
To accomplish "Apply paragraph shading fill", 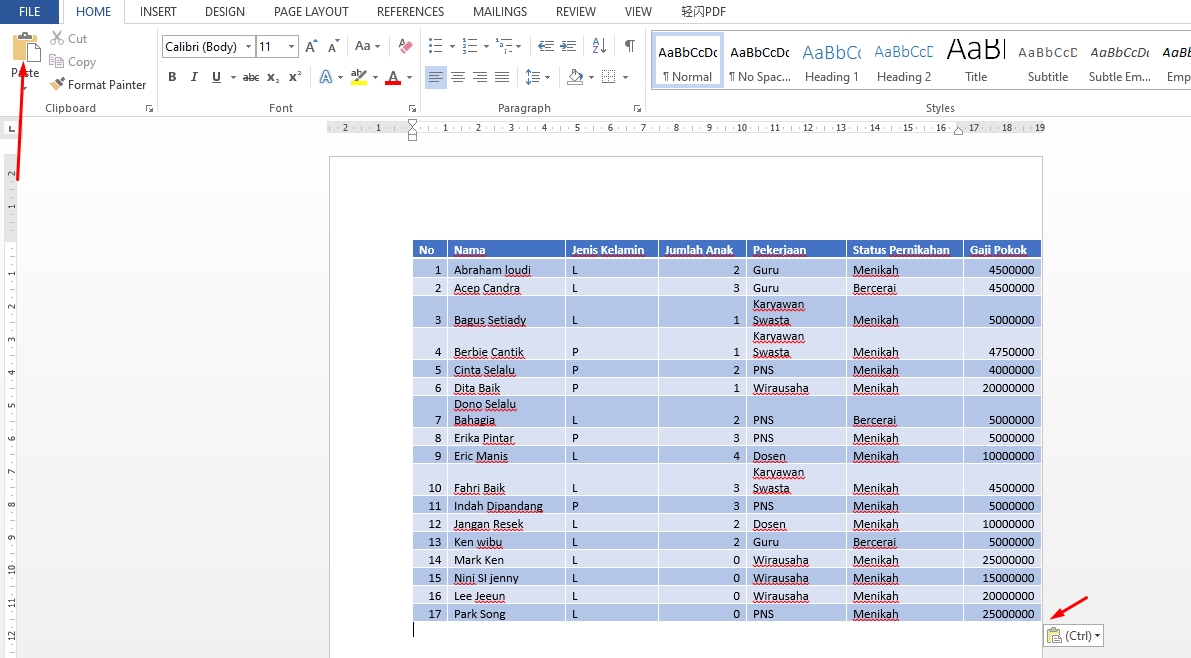I will coord(575,77).
